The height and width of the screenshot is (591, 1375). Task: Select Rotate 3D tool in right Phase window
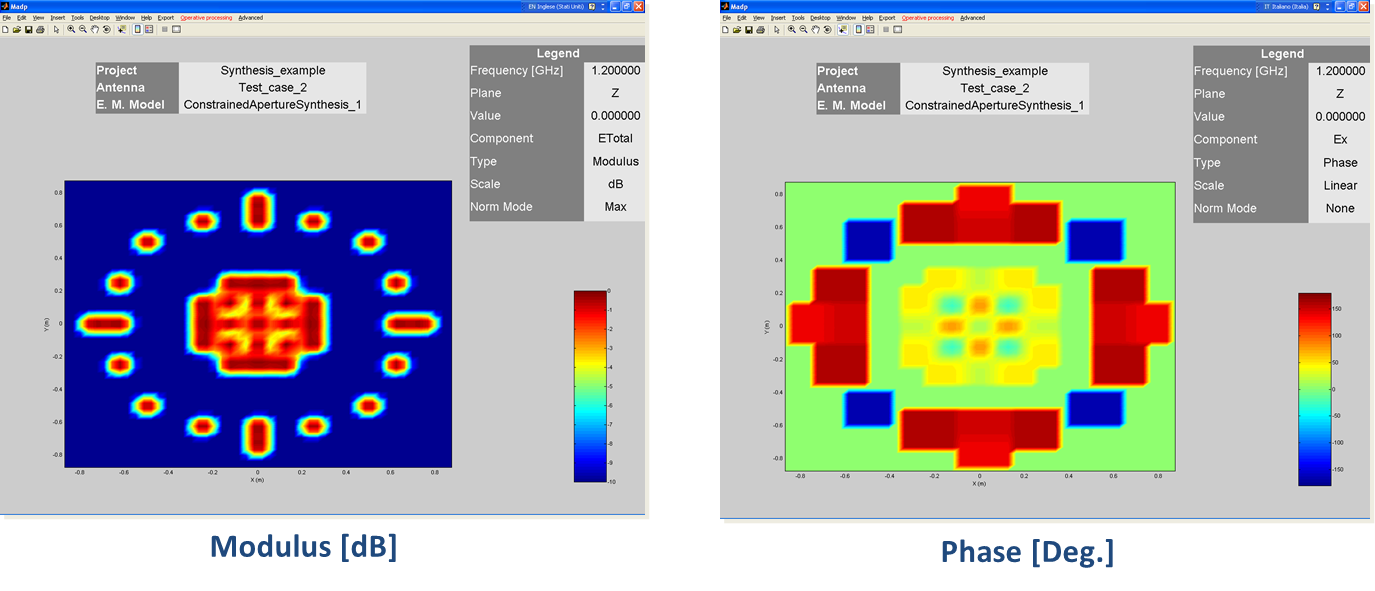827,29
